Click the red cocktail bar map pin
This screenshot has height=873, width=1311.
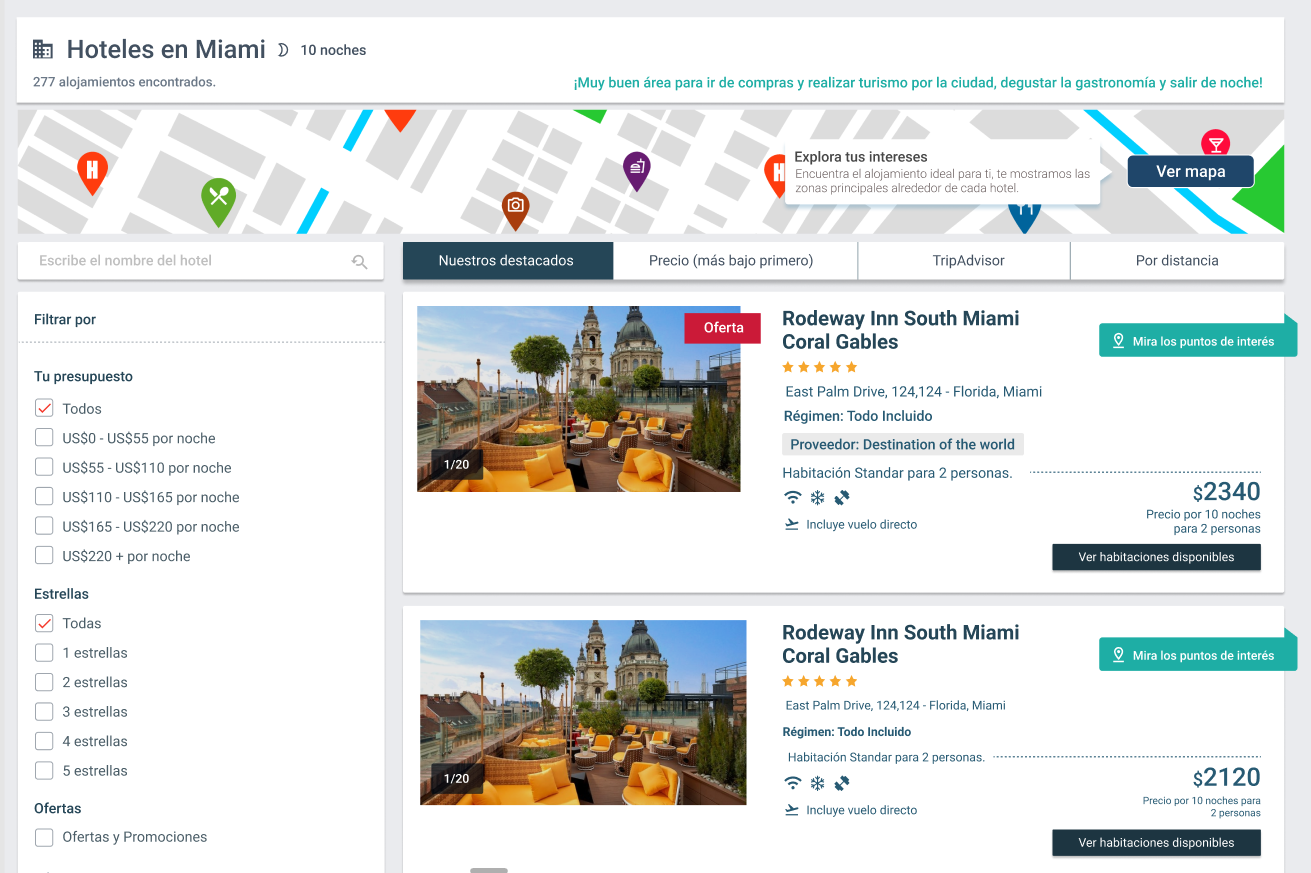1215,144
